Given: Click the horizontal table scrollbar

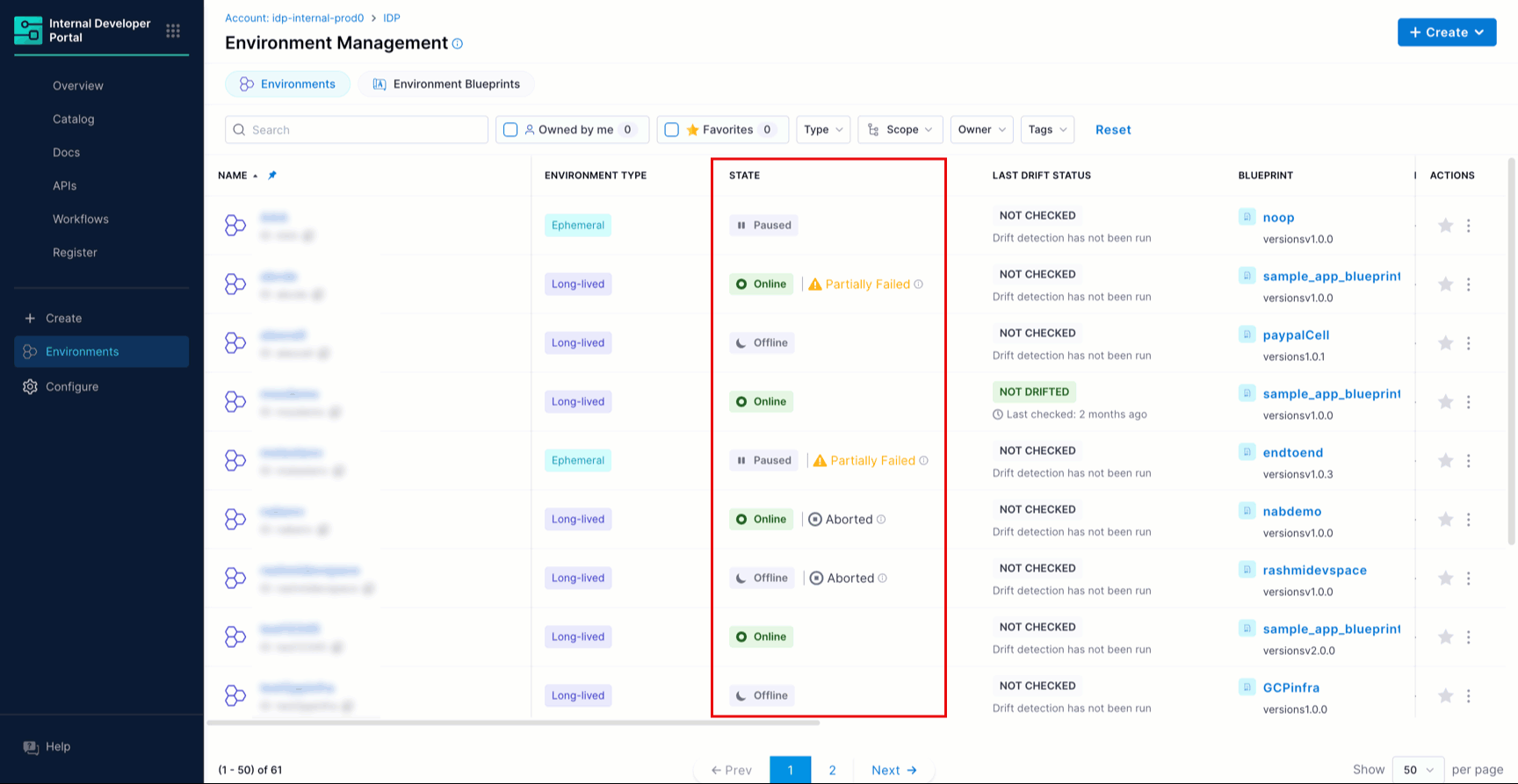Looking at the screenshot, I should [x=513, y=723].
